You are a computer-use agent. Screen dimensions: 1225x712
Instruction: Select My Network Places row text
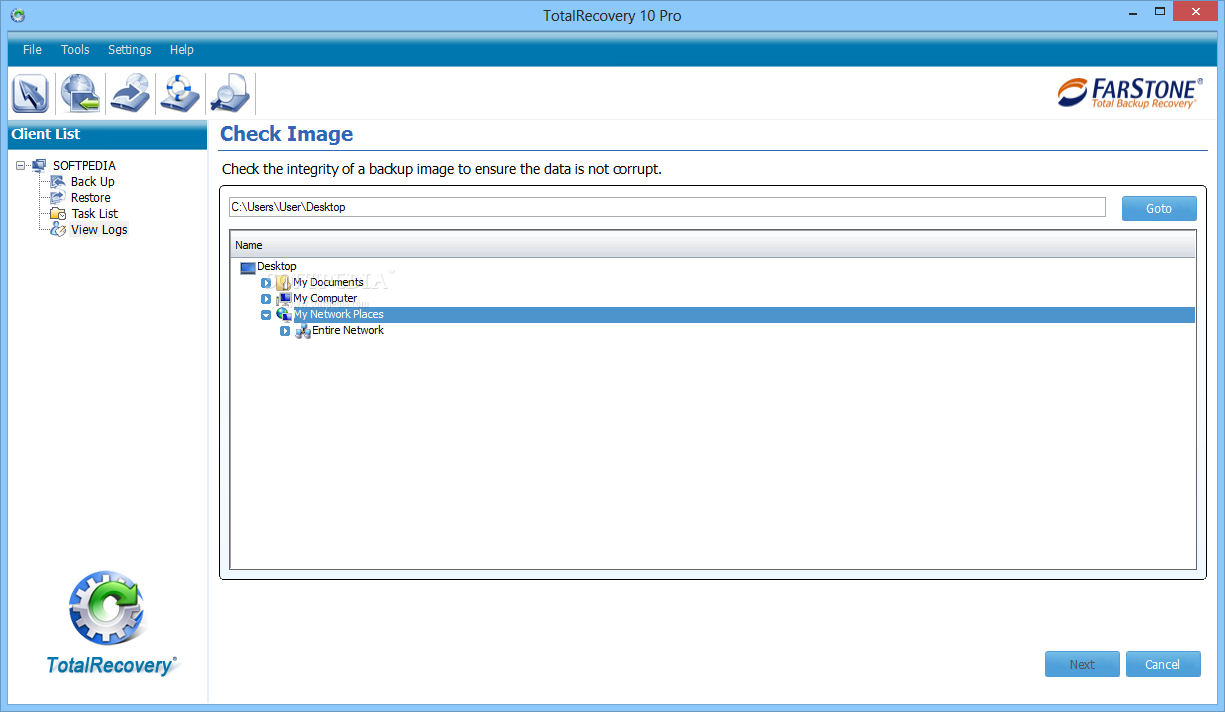click(x=338, y=314)
